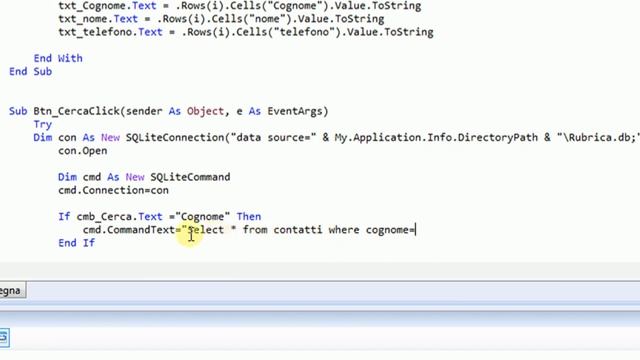
Task: Click the "cmd.Connection=con" line
Action: coord(113,190)
